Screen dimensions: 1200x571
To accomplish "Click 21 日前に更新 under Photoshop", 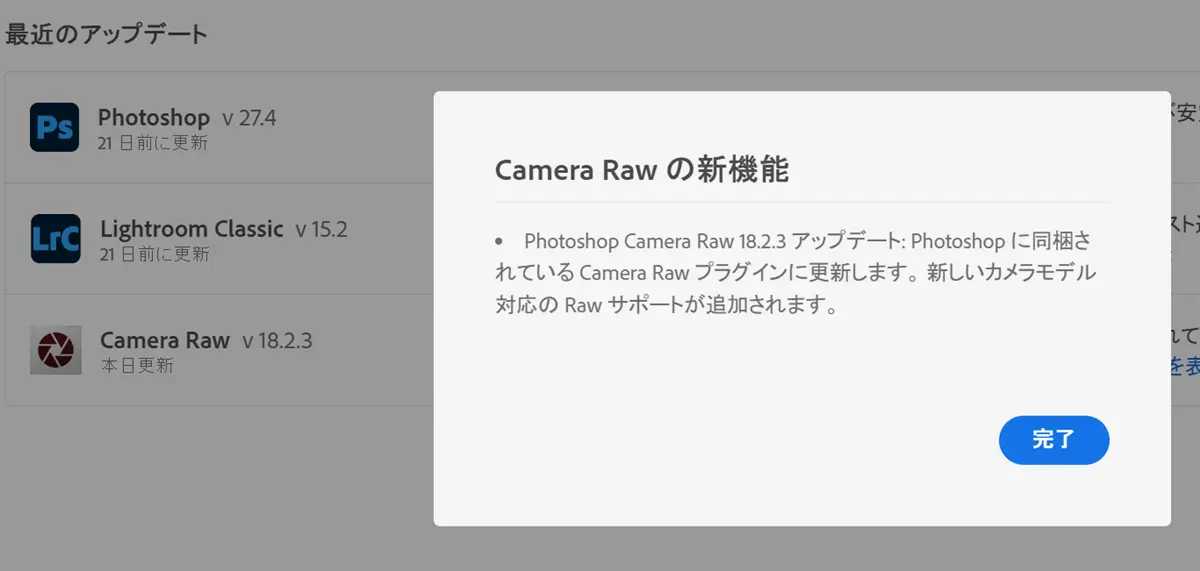I will pyautogui.click(x=153, y=143).
